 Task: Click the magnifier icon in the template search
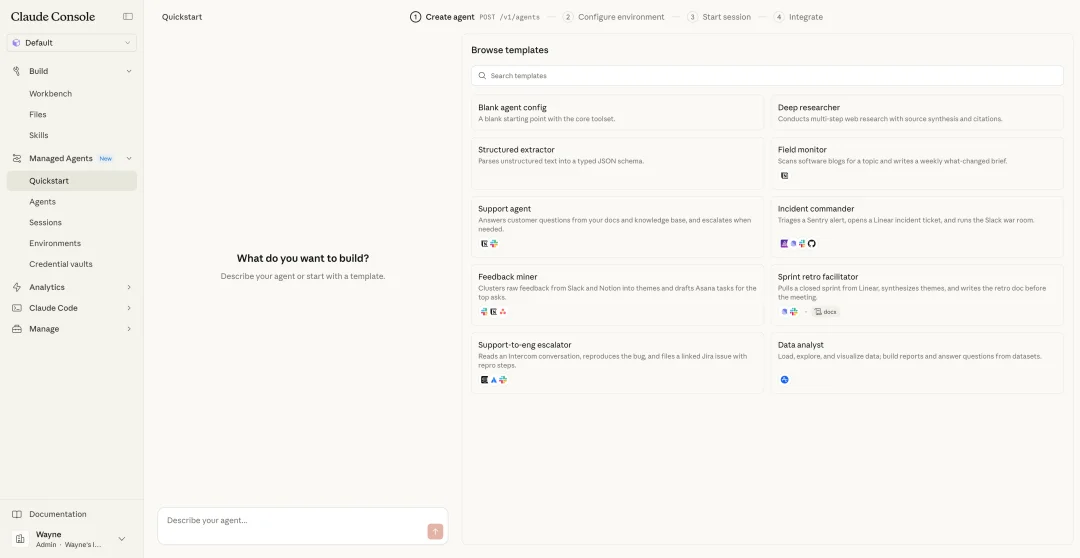pos(482,76)
